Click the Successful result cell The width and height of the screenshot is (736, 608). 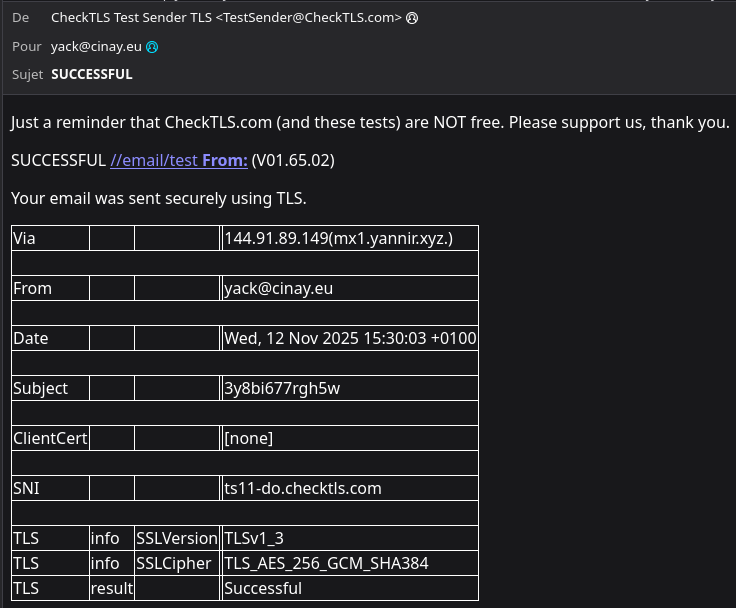point(263,588)
